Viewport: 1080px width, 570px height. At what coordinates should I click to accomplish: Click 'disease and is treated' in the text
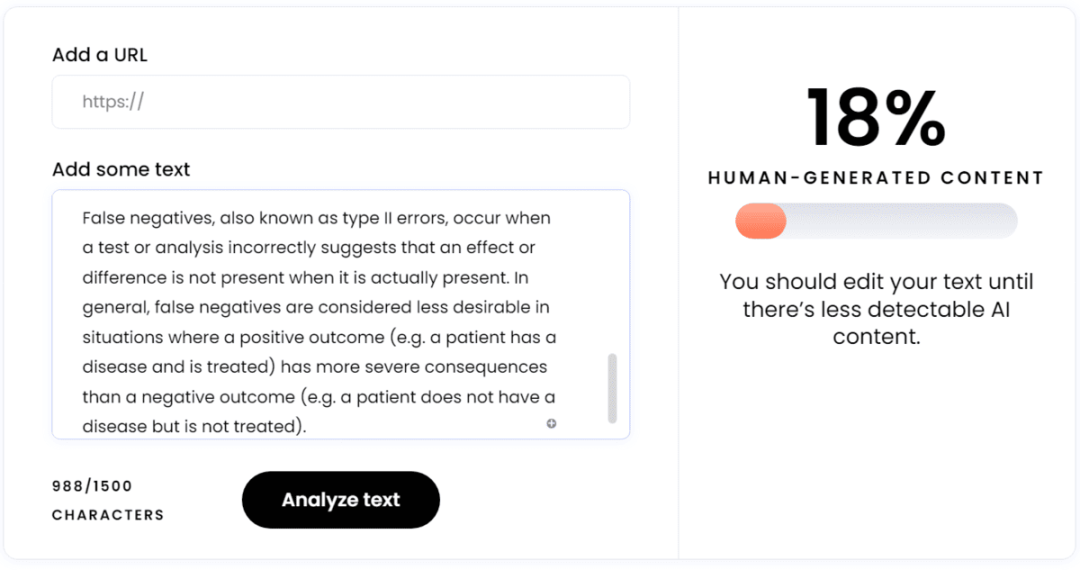pyautogui.click(x=170, y=367)
